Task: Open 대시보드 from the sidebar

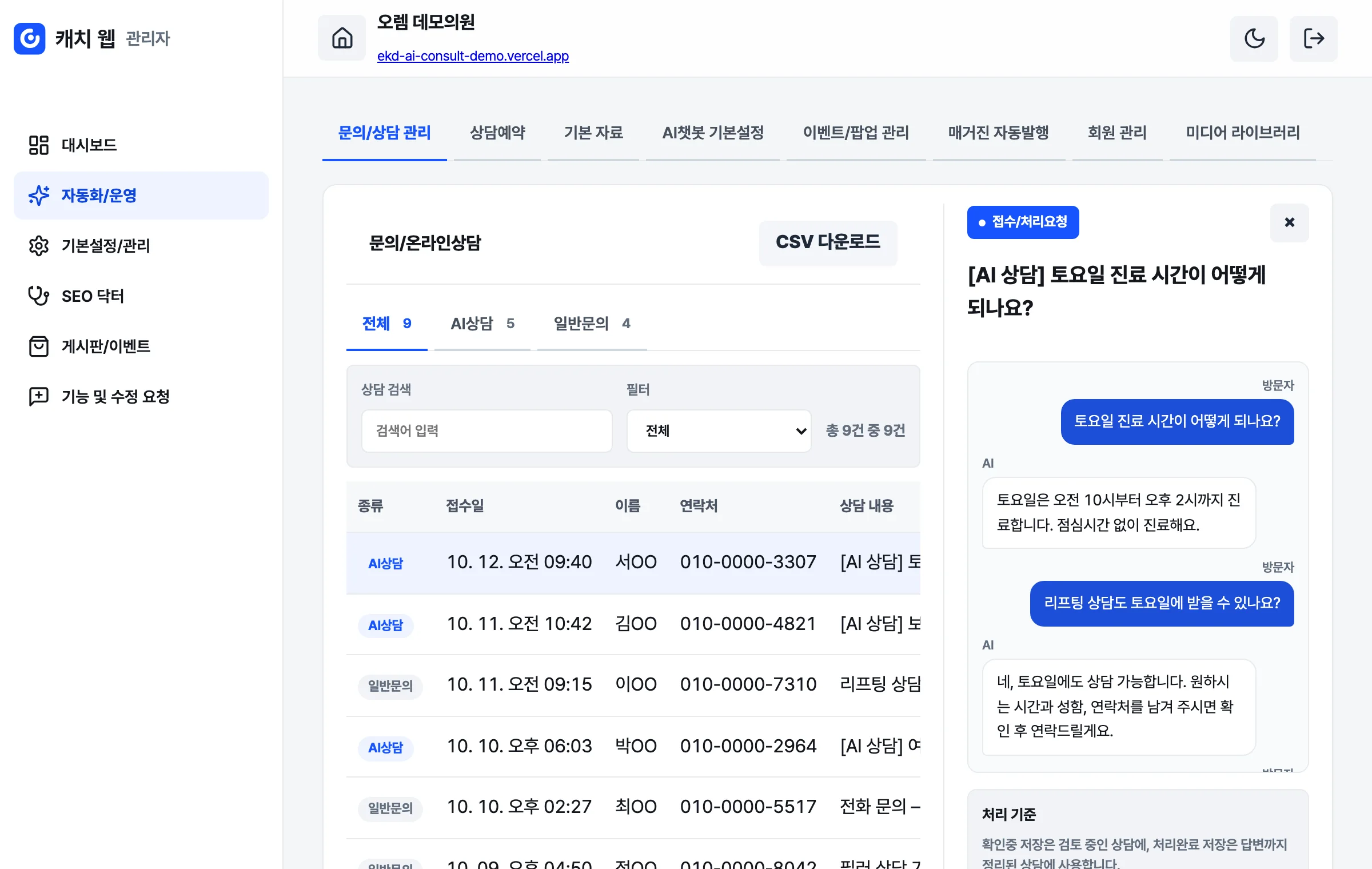Action: coord(141,145)
